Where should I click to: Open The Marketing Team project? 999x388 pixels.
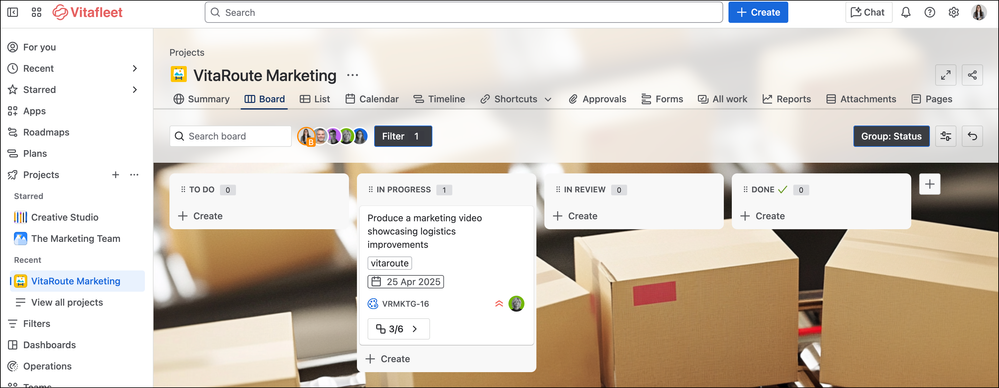76,239
